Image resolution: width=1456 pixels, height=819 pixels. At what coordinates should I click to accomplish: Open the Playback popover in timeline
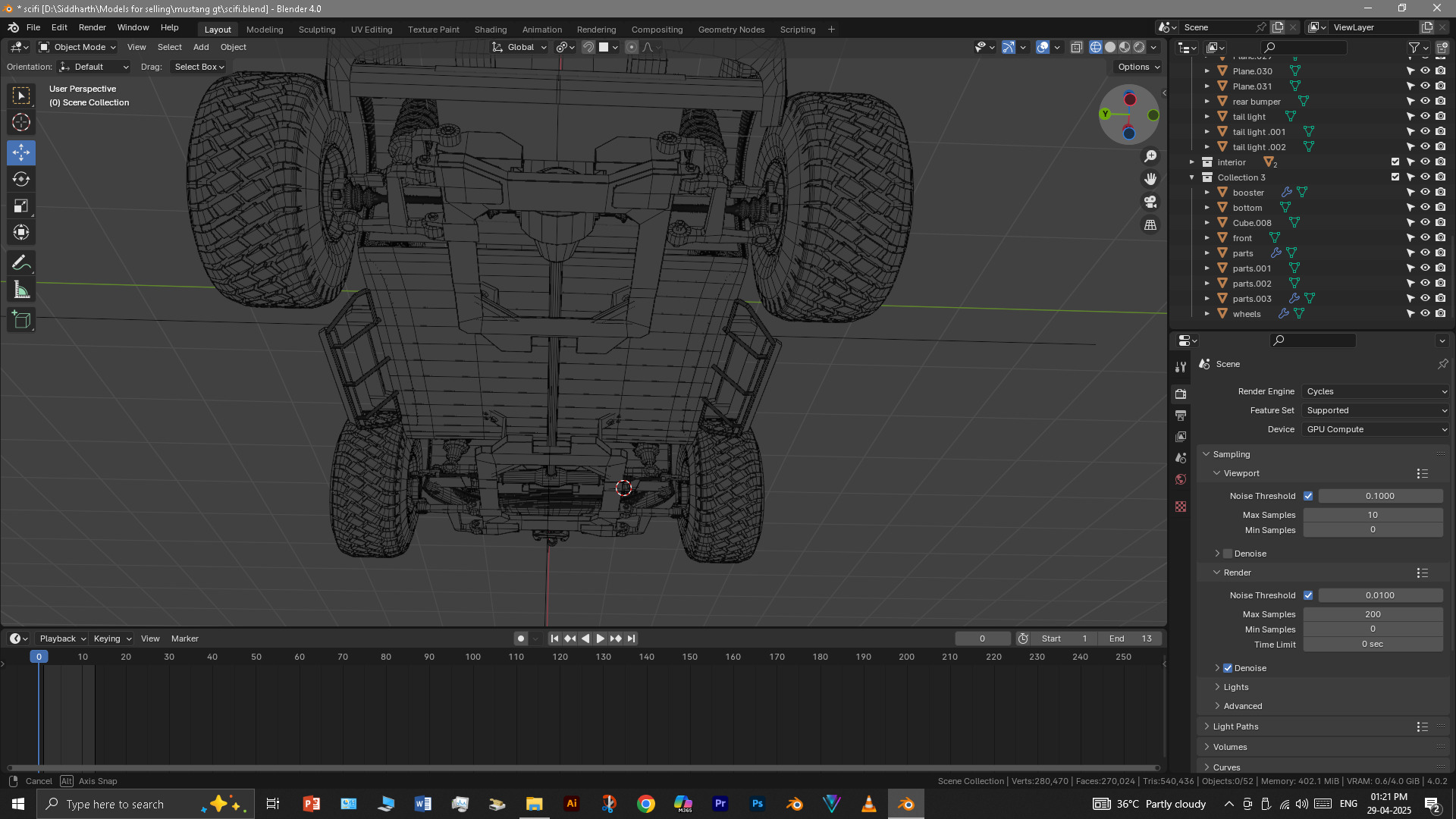[x=61, y=639]
